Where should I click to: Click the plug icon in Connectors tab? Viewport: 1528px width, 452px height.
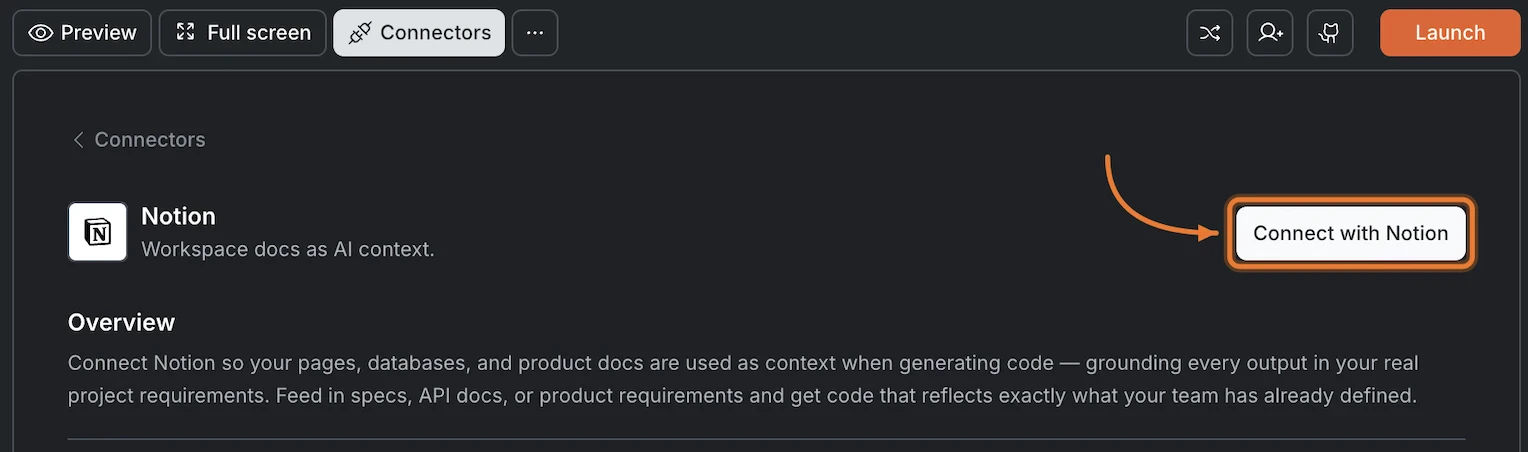[x=360, y=33]
